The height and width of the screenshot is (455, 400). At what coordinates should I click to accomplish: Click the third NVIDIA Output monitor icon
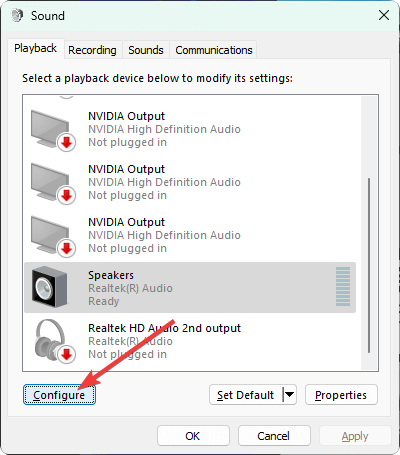[53, 236]
